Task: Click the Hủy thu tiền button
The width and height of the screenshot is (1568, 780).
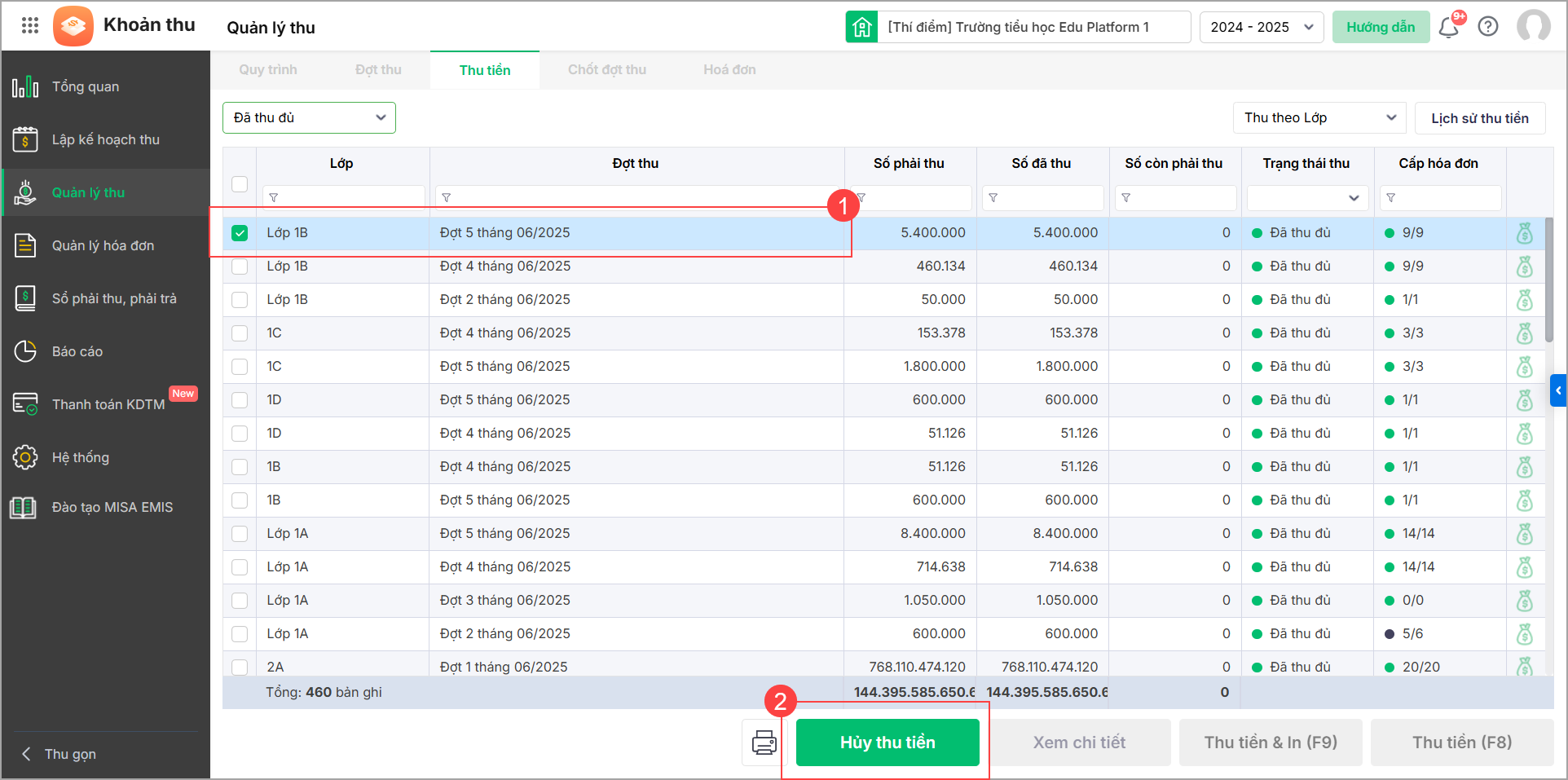Action: click(888, 743)
